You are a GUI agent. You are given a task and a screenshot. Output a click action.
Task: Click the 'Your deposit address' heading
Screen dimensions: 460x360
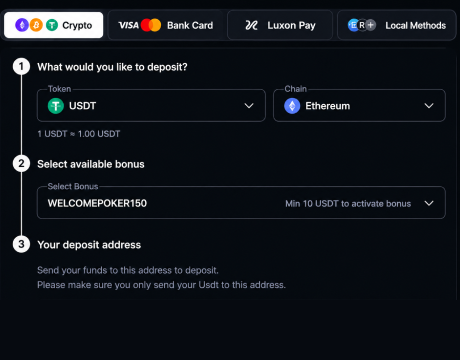coord(89,245)
